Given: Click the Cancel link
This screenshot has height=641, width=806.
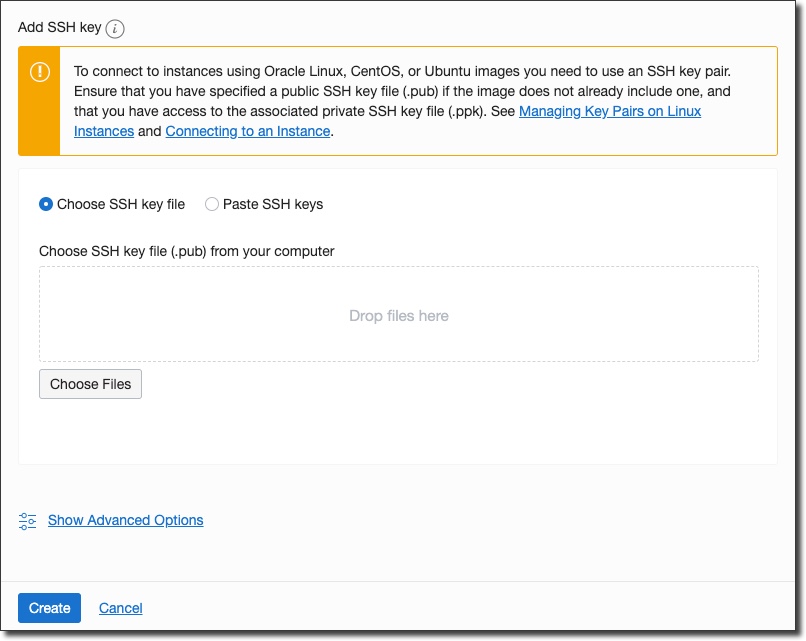Looking at the screenshot, I should pyautogui.click(x=120, y=608).
